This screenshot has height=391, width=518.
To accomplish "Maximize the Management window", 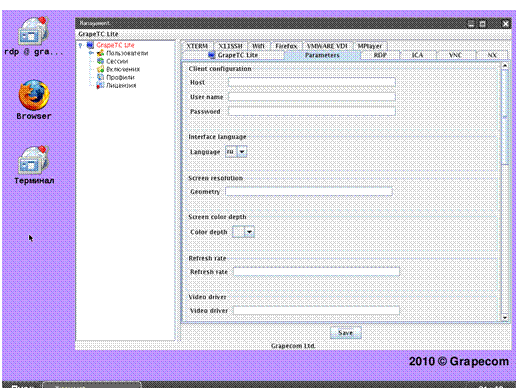I will coord(482,24).
